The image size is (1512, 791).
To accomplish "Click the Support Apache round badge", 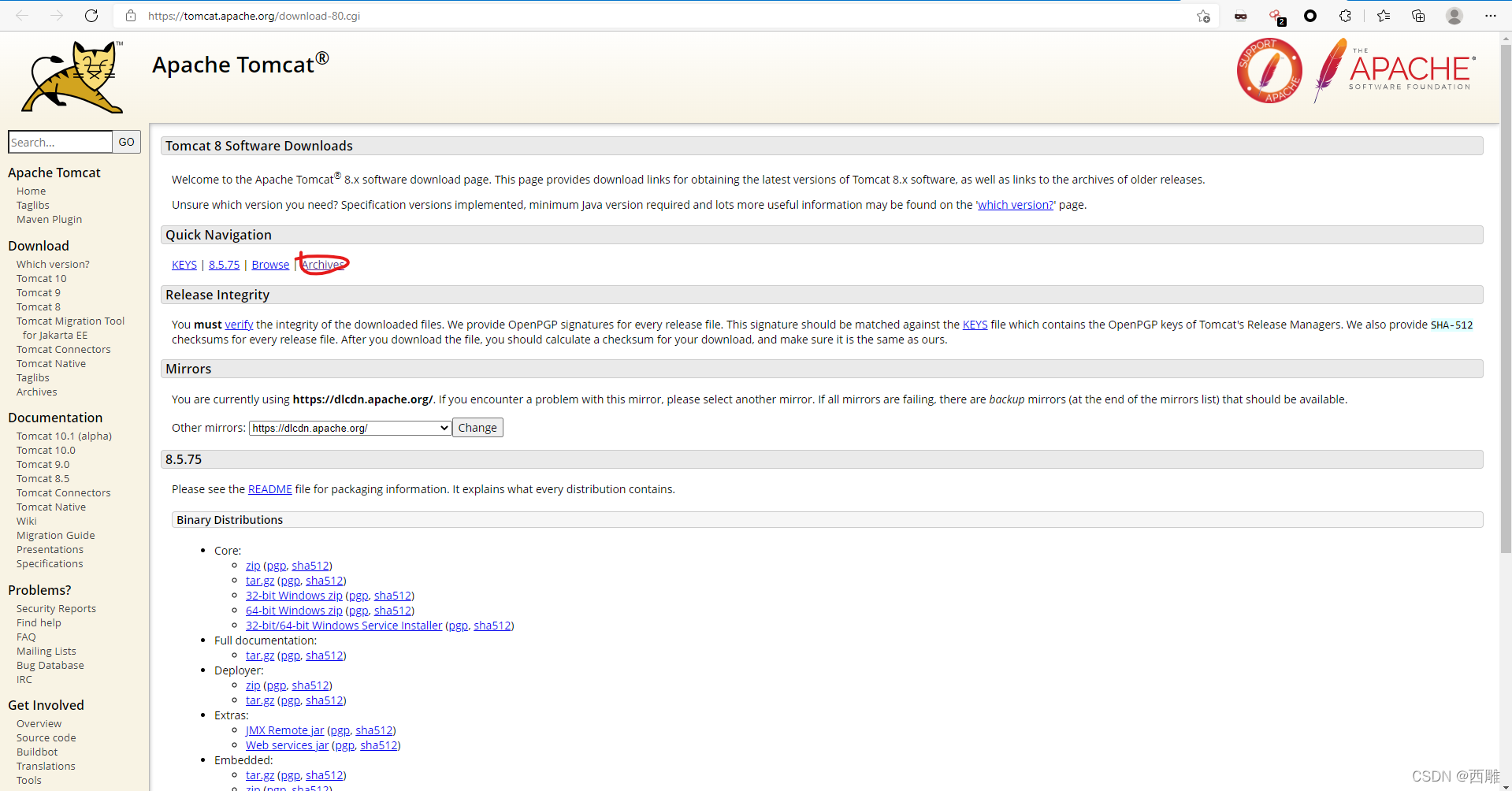I will coord(1269,71).
